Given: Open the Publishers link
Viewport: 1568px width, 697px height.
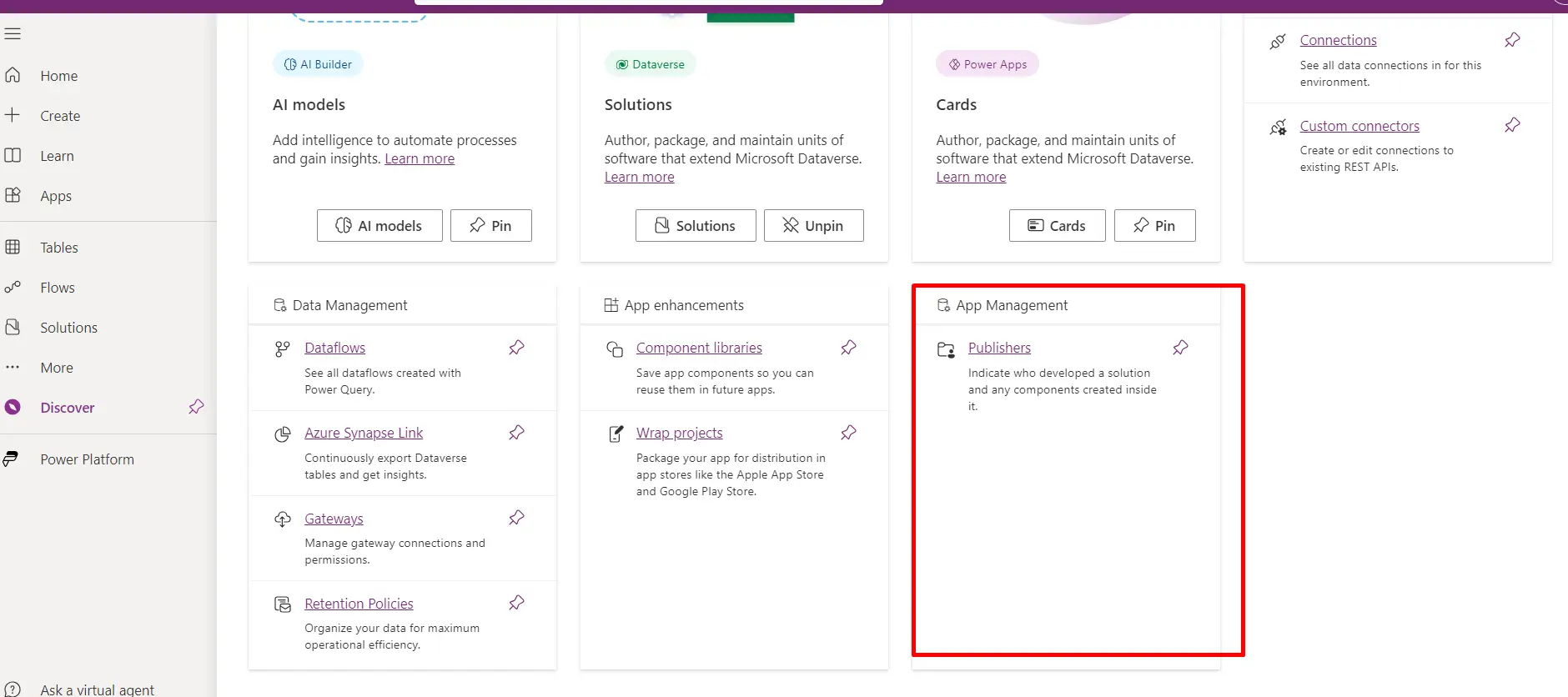Looking at the screenshot, I should pos(999,348).
